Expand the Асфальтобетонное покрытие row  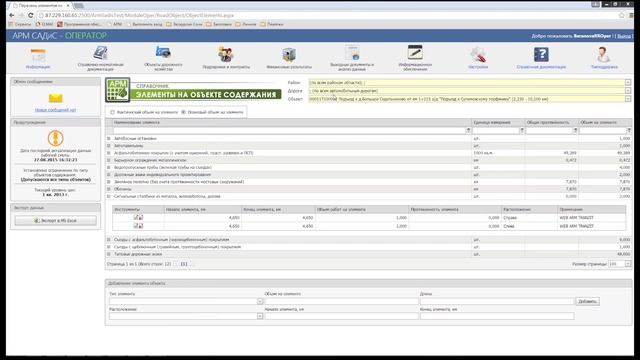[x=109, y=153]
